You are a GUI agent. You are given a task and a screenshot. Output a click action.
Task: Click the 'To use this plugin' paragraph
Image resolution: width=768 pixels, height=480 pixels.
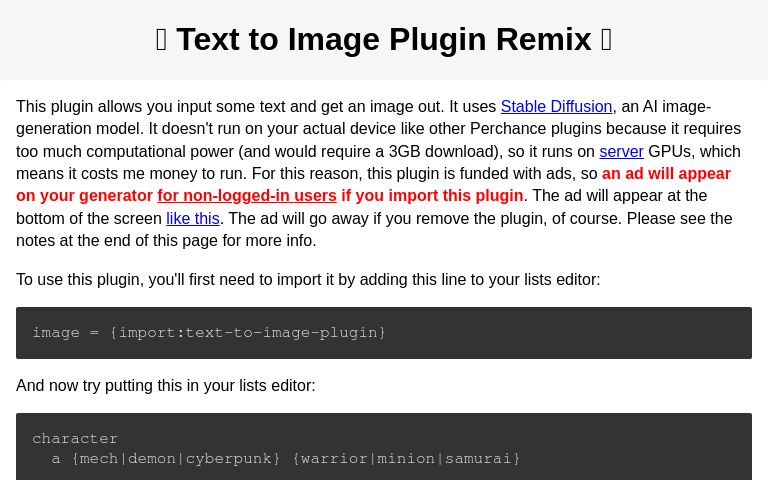308,280
